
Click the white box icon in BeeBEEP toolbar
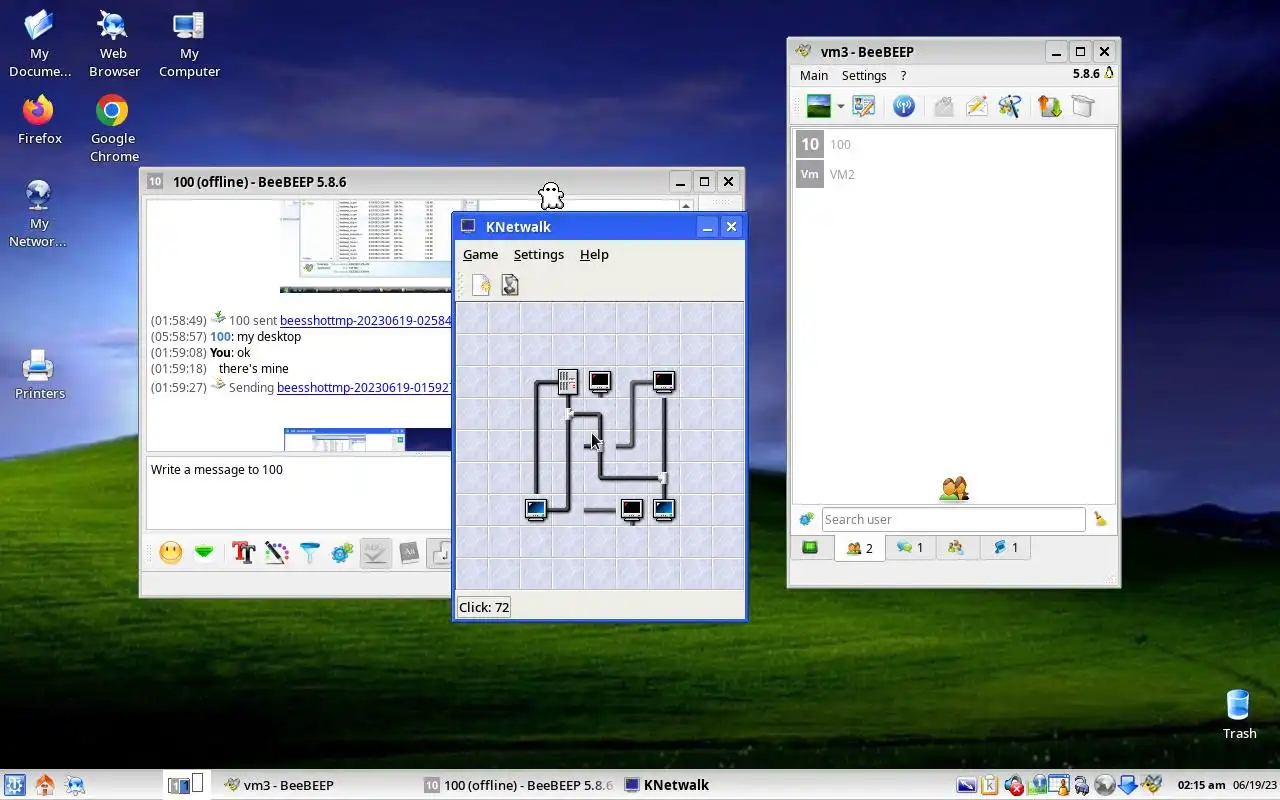pos(1083,106)
